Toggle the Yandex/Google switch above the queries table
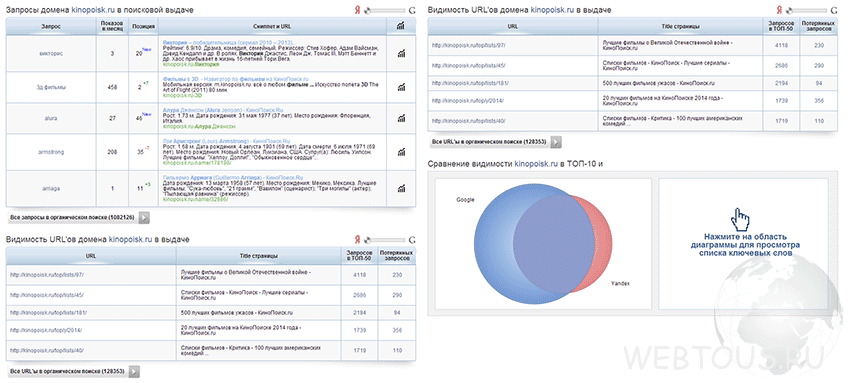Viewport: 850px width, 383px height. click(x=384, y=10)
